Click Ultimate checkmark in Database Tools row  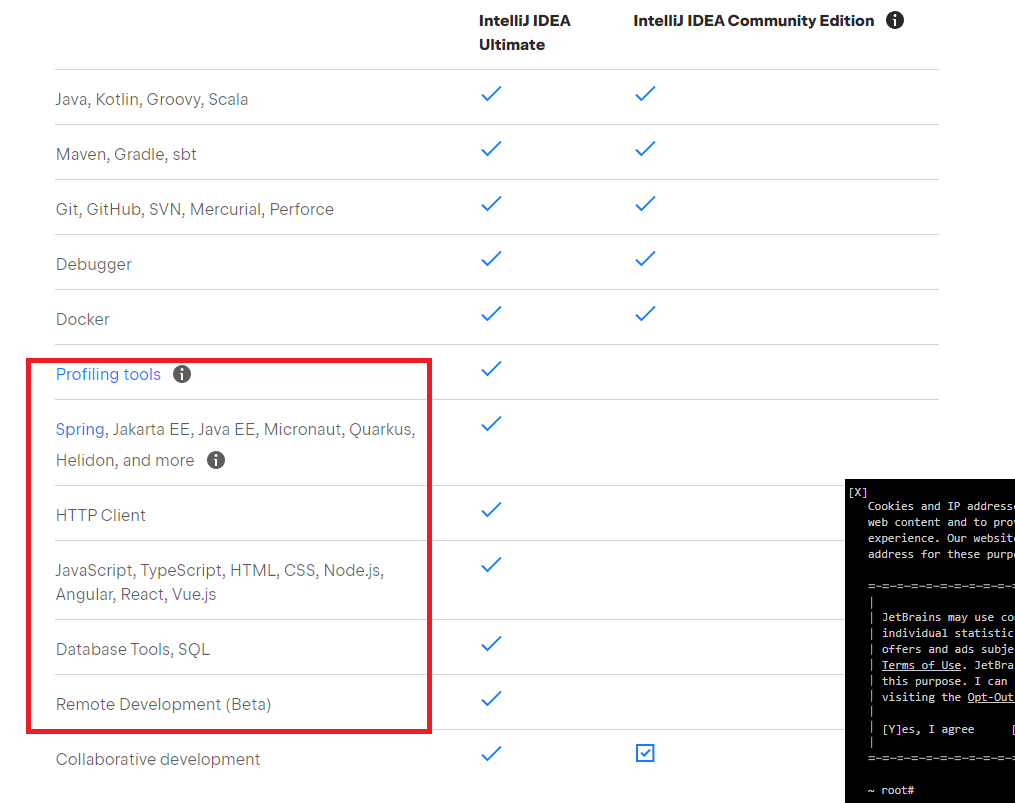[491, 644]
